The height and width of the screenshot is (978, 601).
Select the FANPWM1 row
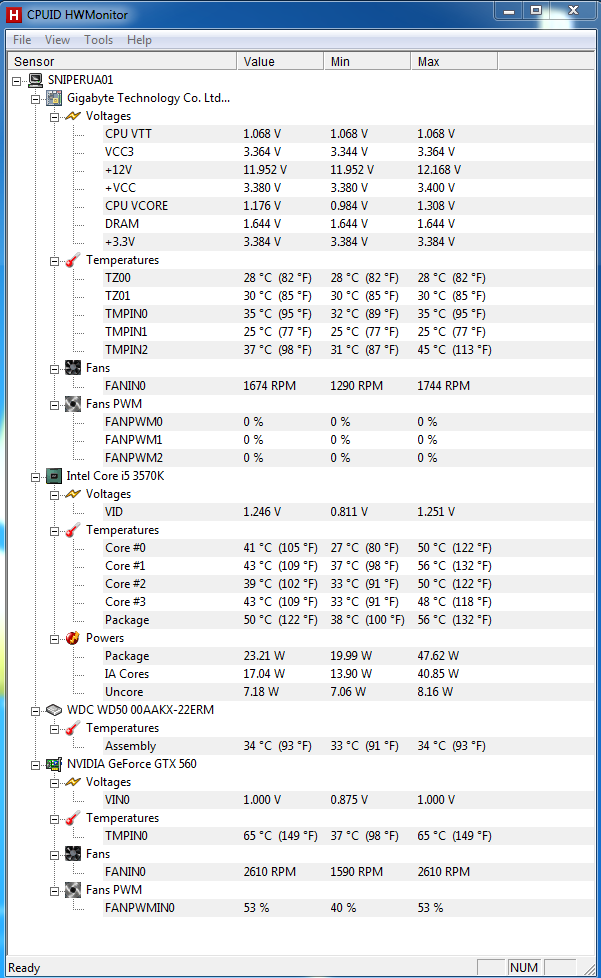tap(348, 440)
